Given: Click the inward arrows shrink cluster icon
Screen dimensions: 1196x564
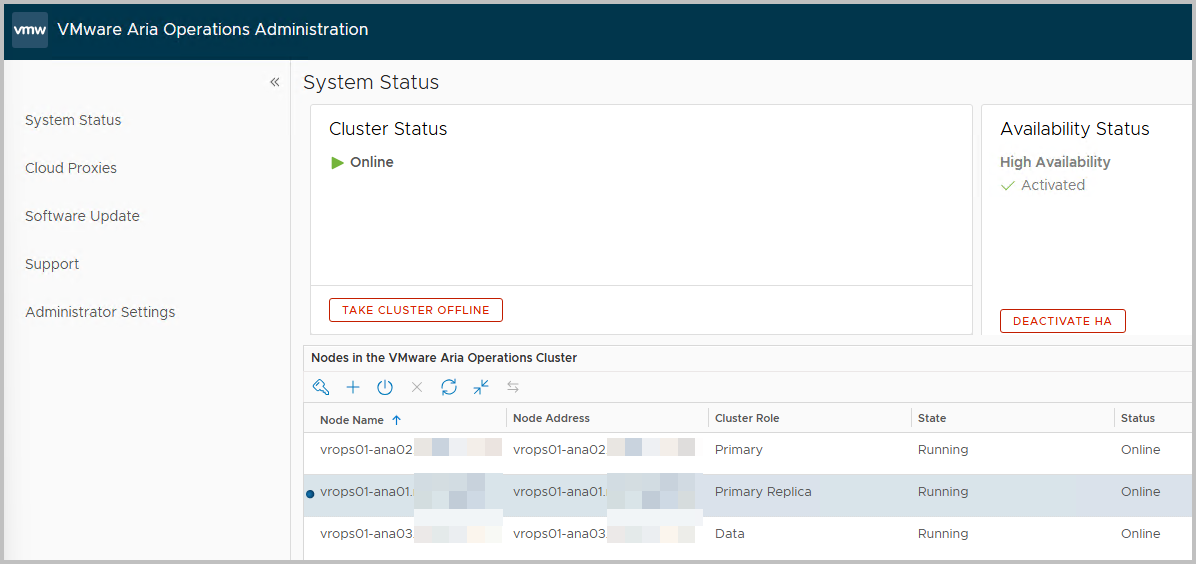Looking at the screenshot, I should (x=481, y=388).
